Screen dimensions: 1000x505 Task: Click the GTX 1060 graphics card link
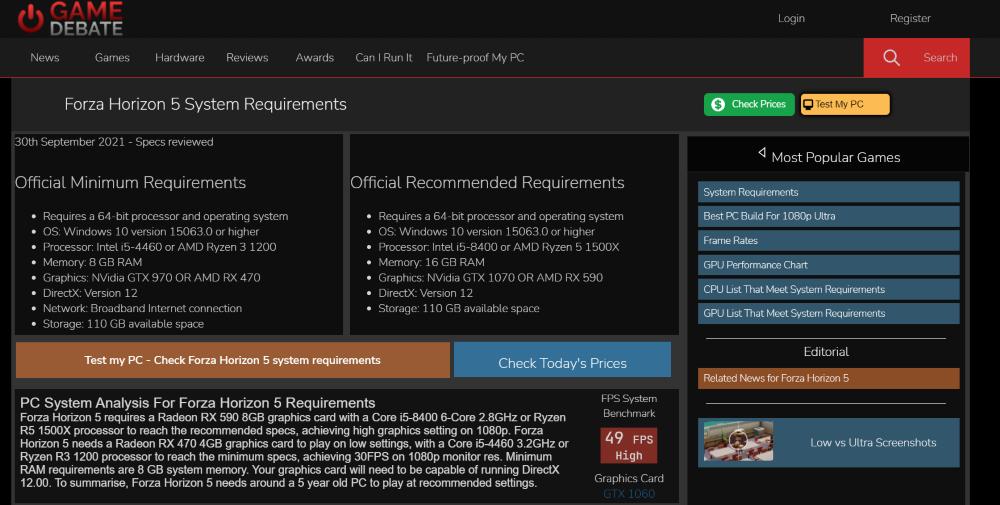click(x=629, y=494)
